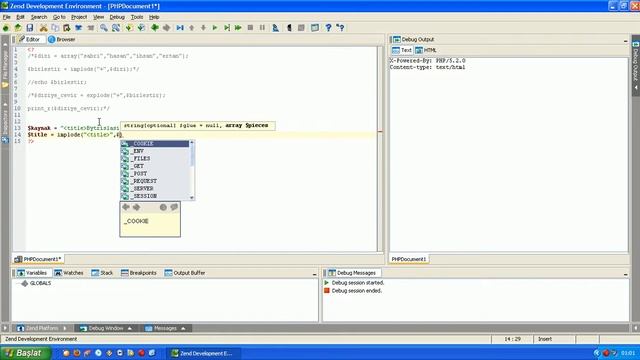The height and width of the screenshot is (360, 640).
Task: Open the View menu
Action: [x=98, y=17]
